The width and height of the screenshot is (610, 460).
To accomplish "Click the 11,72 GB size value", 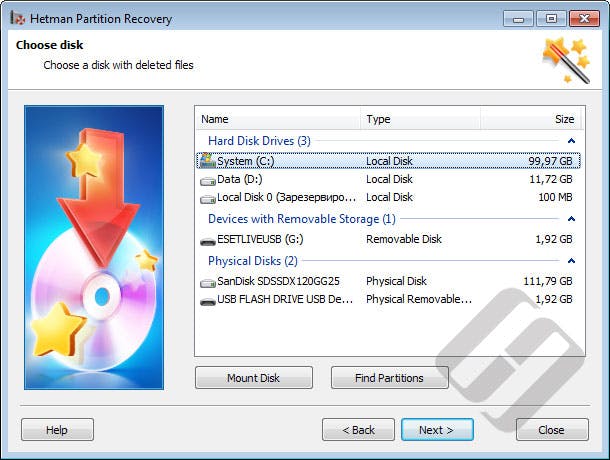I will tap(551, 179).
